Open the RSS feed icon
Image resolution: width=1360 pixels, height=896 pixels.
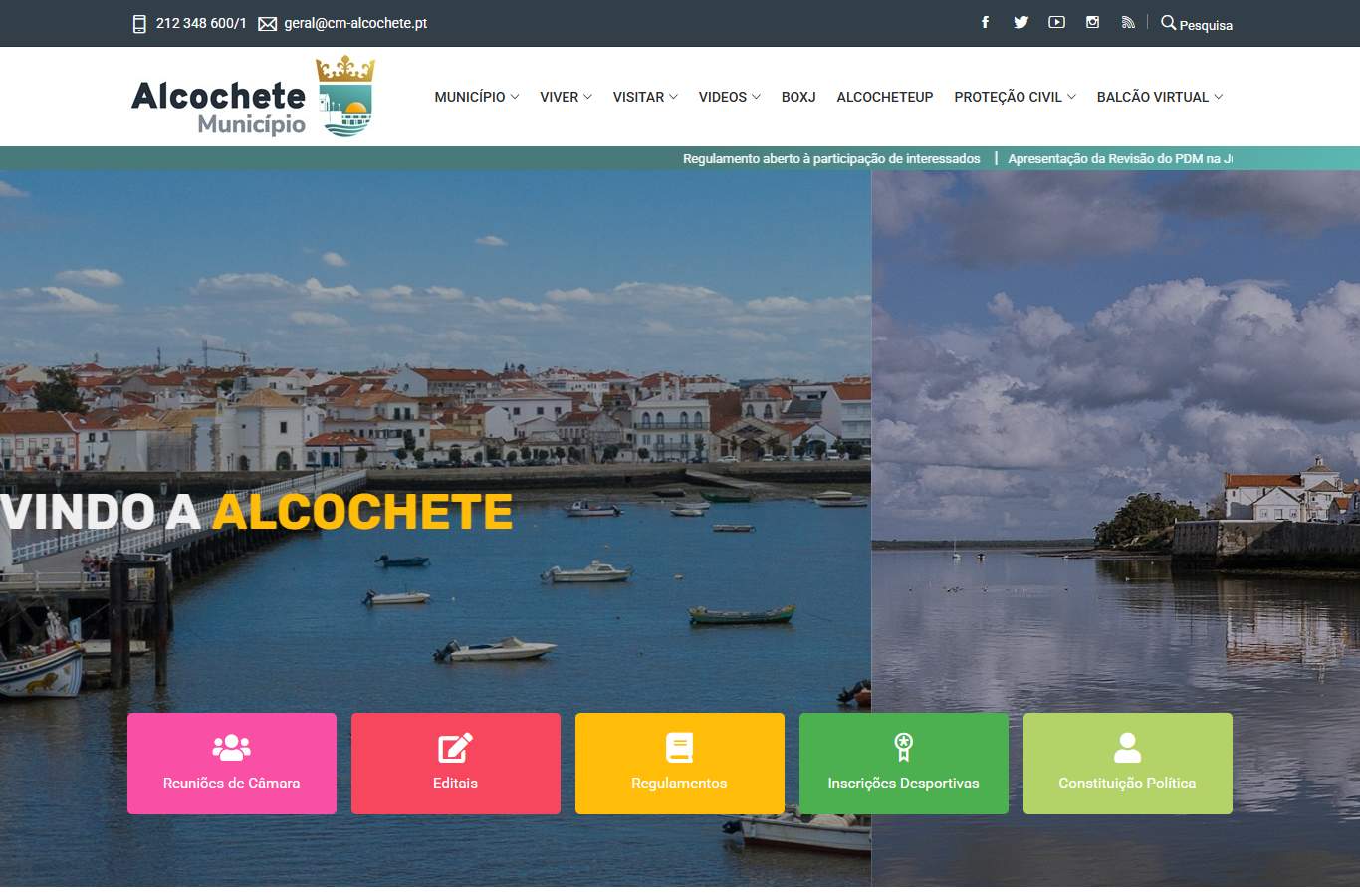(1128, 22)
